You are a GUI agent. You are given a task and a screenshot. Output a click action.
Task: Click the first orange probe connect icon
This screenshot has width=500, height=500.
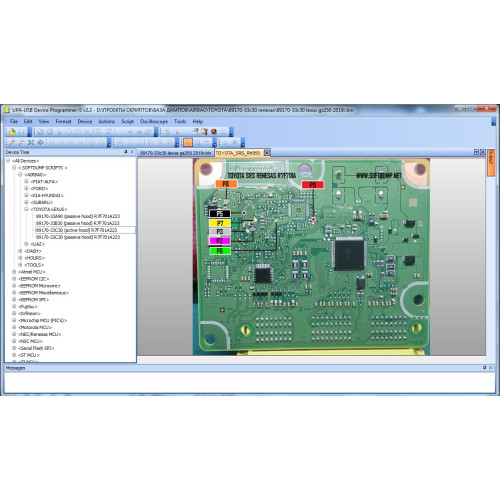pyautogui.click(x=12, y=143)
